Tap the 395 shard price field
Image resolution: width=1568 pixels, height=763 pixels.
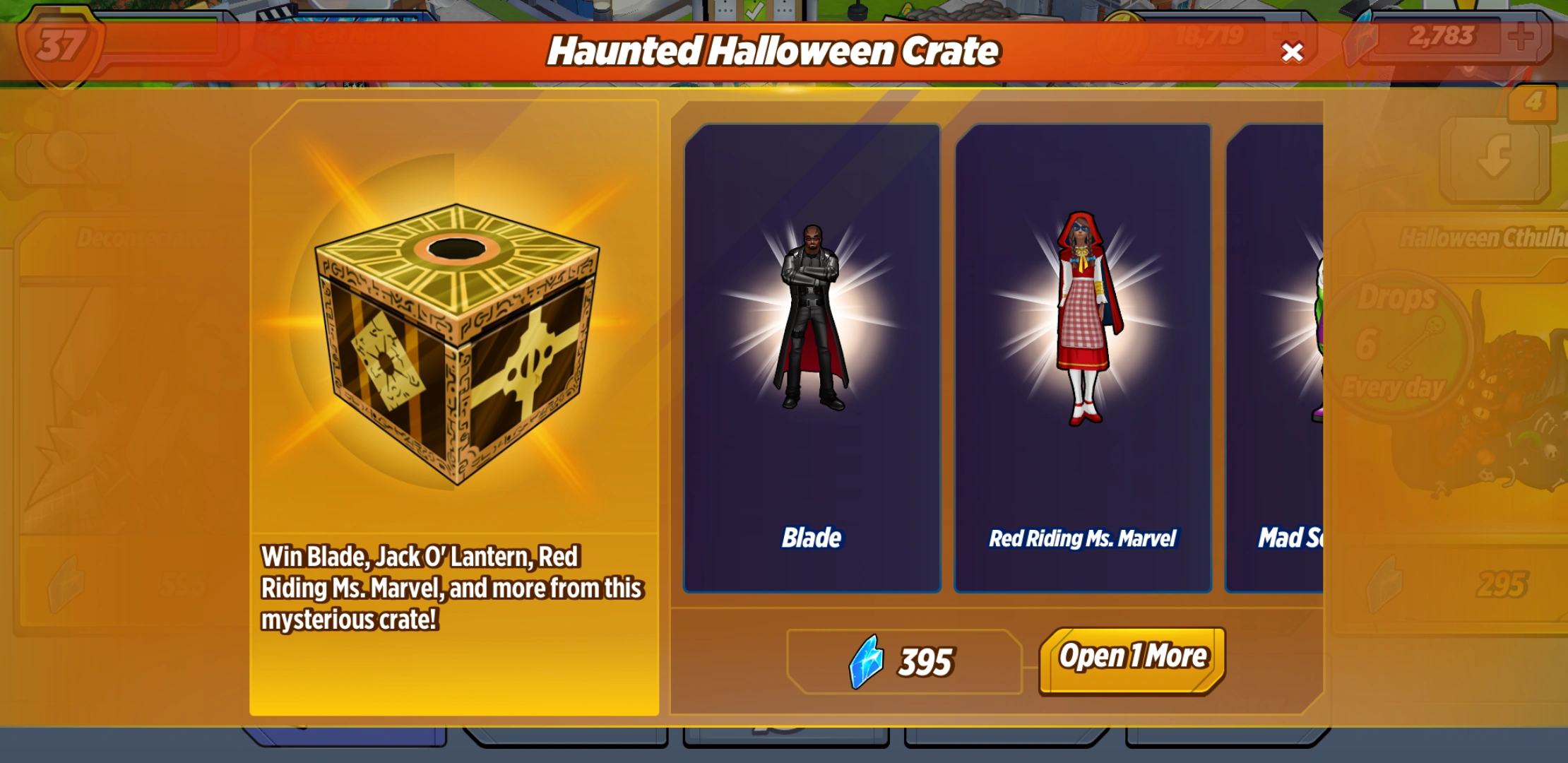point(904,662)
